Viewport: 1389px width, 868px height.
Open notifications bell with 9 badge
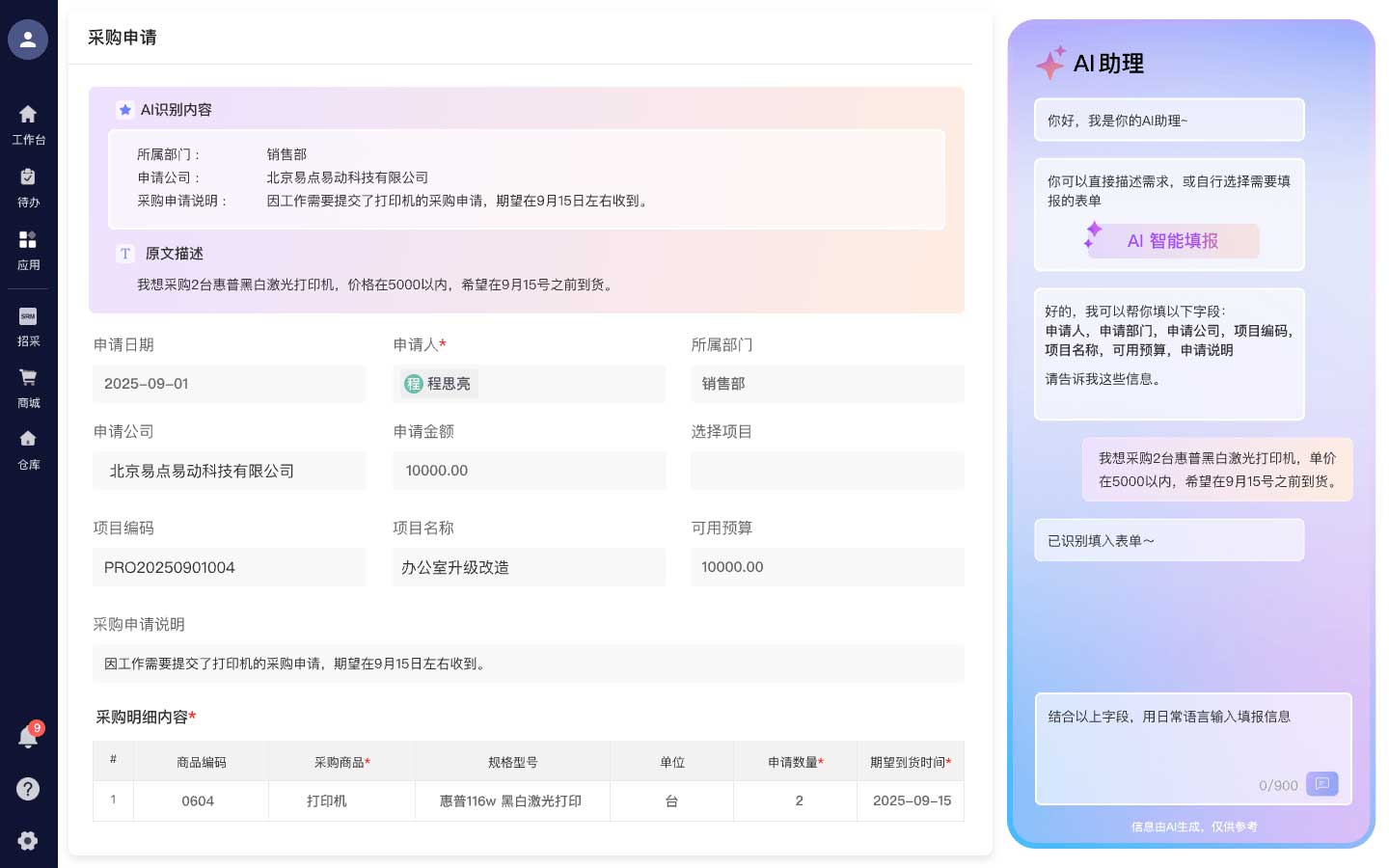pos(28,737)
